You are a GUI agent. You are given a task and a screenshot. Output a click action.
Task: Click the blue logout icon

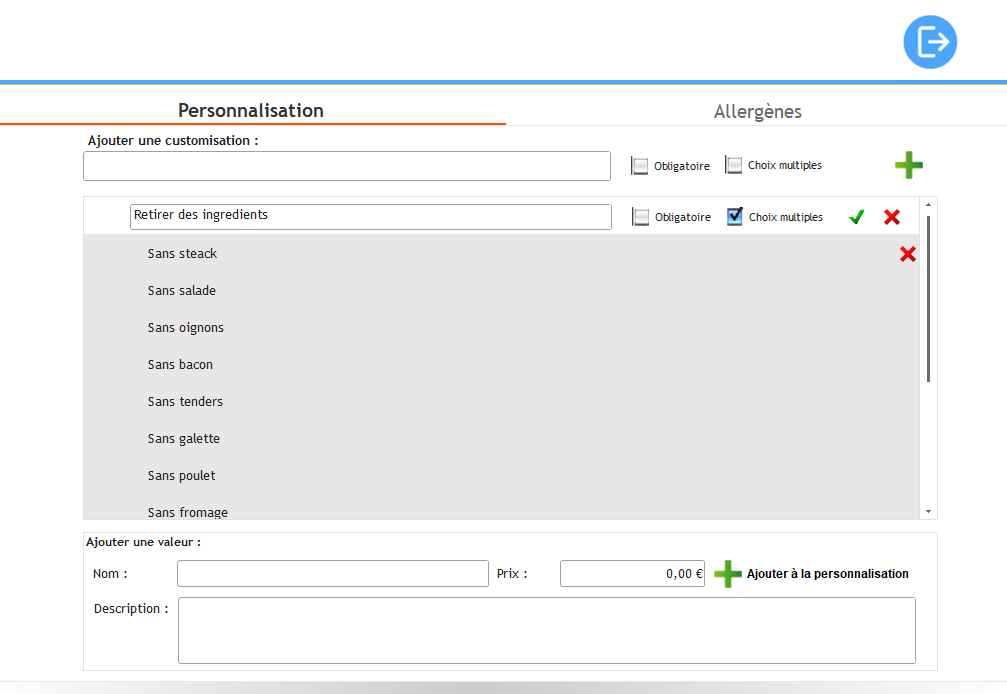[930, 42]
